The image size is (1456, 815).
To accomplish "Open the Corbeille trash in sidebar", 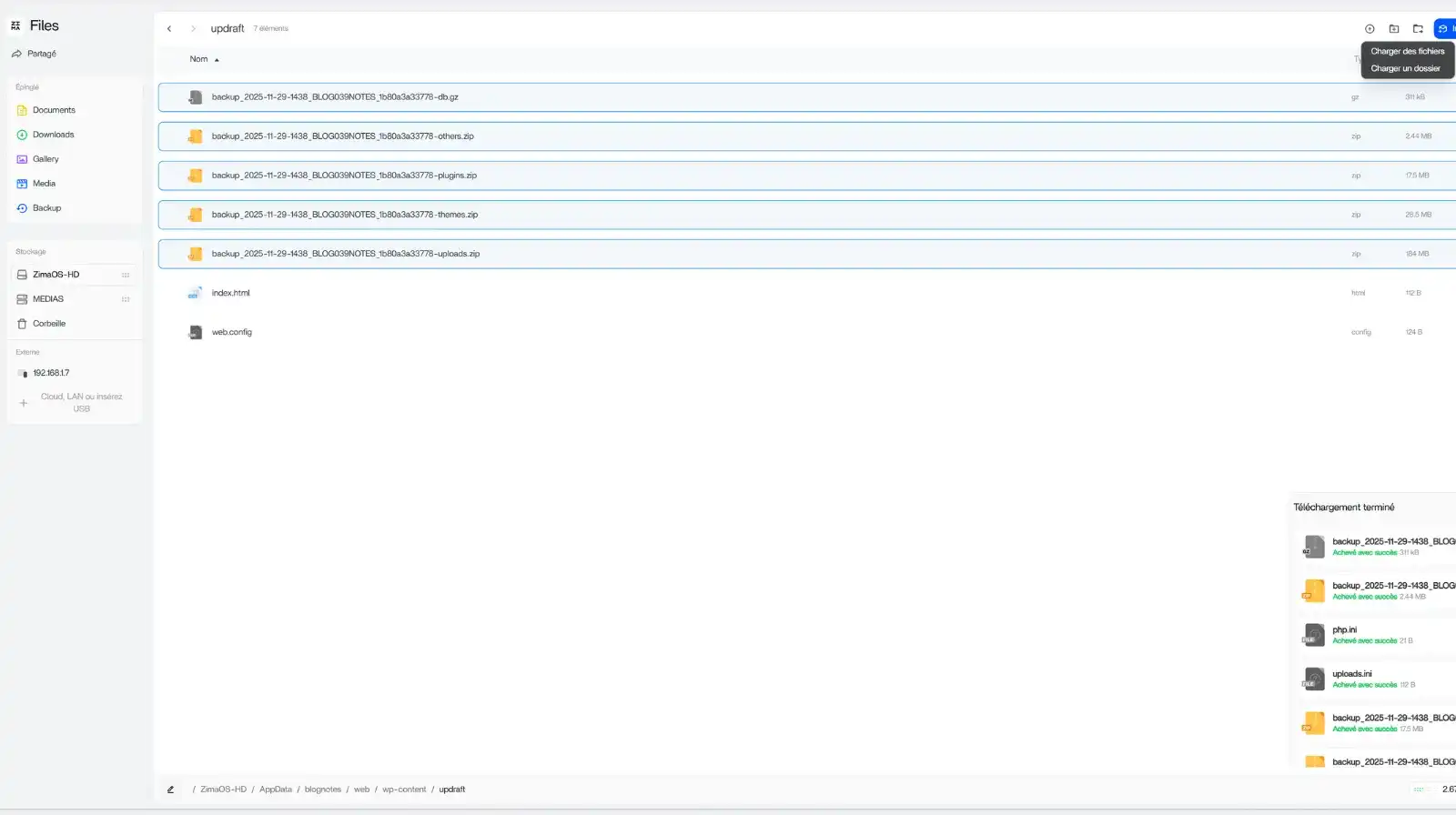I will click(x=49, y=324).
